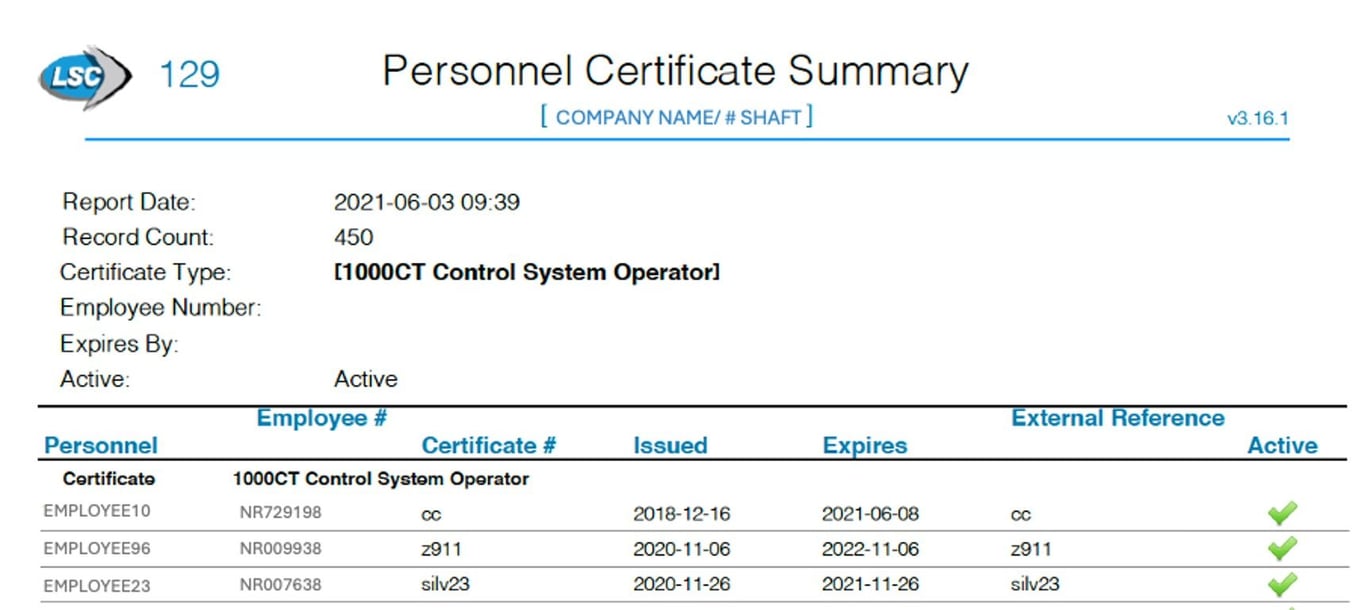1366x610 pixels.
Task: Click certificate number silv23
Action: pos(445,584)
